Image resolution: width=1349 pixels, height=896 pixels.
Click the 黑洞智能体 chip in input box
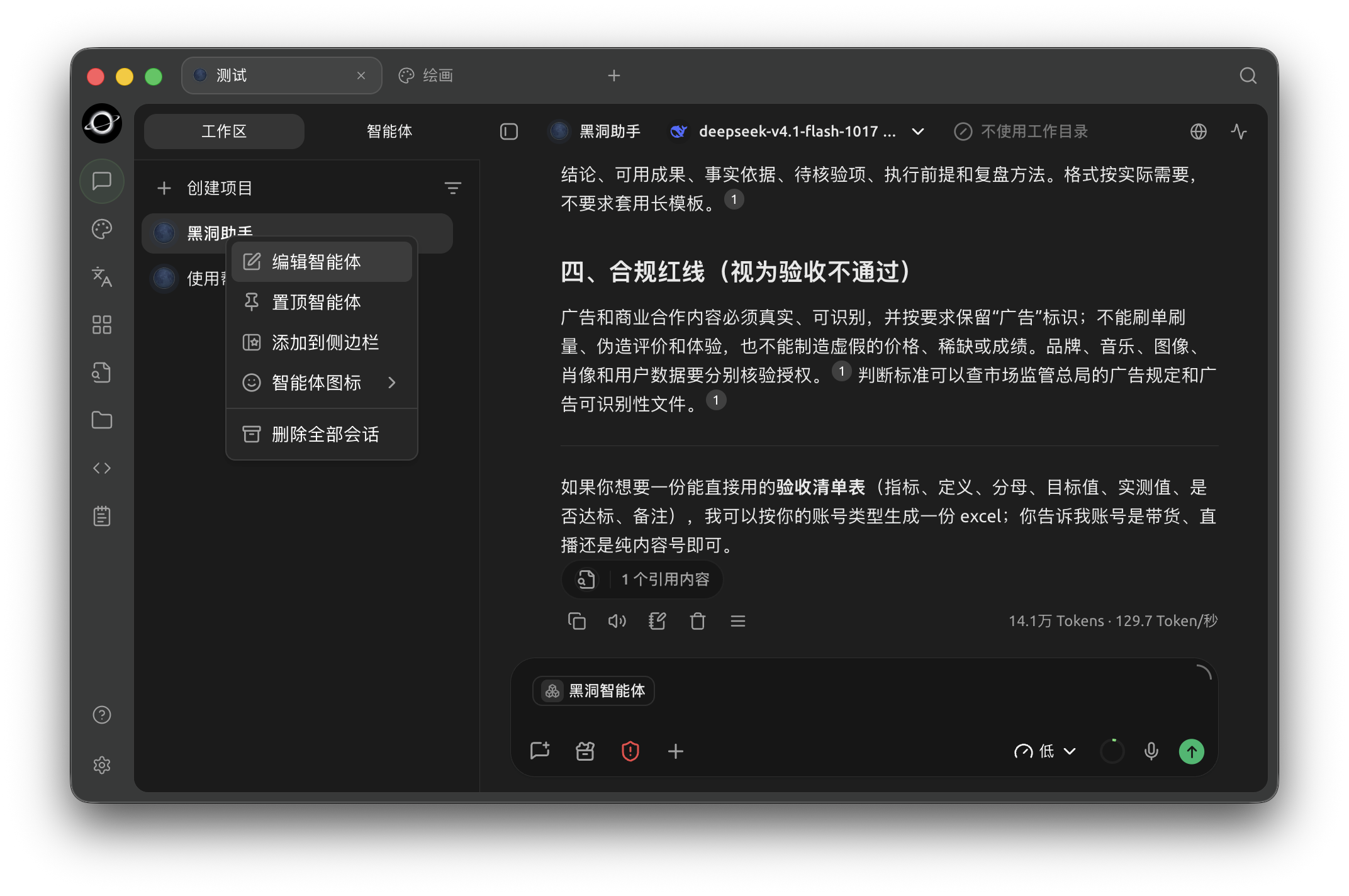point(593,691)
